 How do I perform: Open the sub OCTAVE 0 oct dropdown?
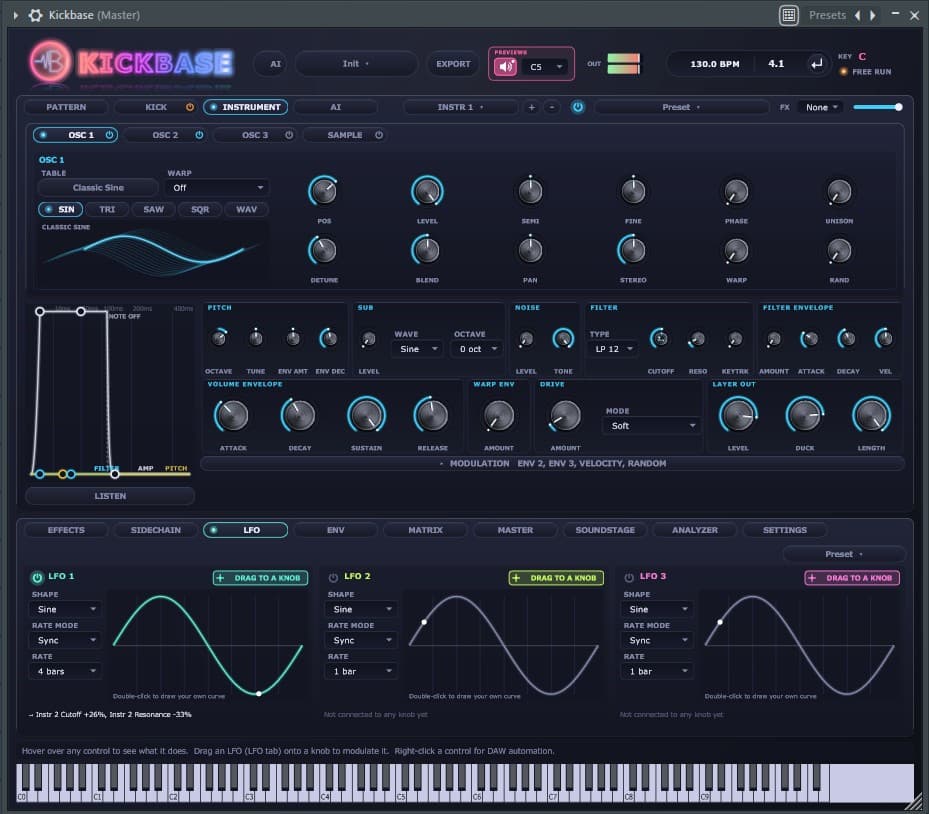point(478,349)
